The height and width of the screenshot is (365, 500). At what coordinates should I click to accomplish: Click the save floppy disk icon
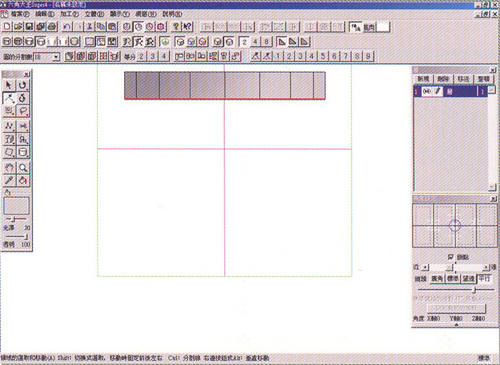pyautogui.click(x=29, y=27)
